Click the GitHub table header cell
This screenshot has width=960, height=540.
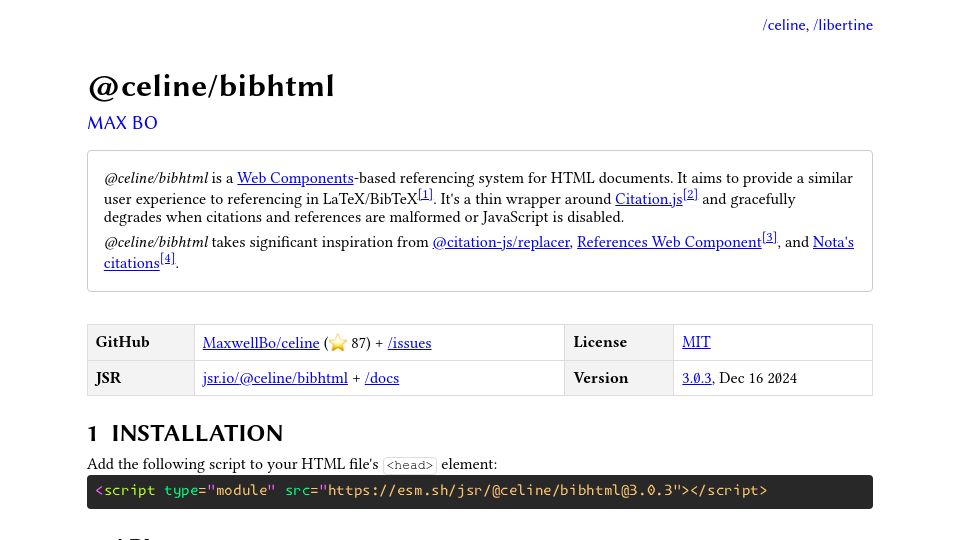pyautogui.click(x=141, y=342)
